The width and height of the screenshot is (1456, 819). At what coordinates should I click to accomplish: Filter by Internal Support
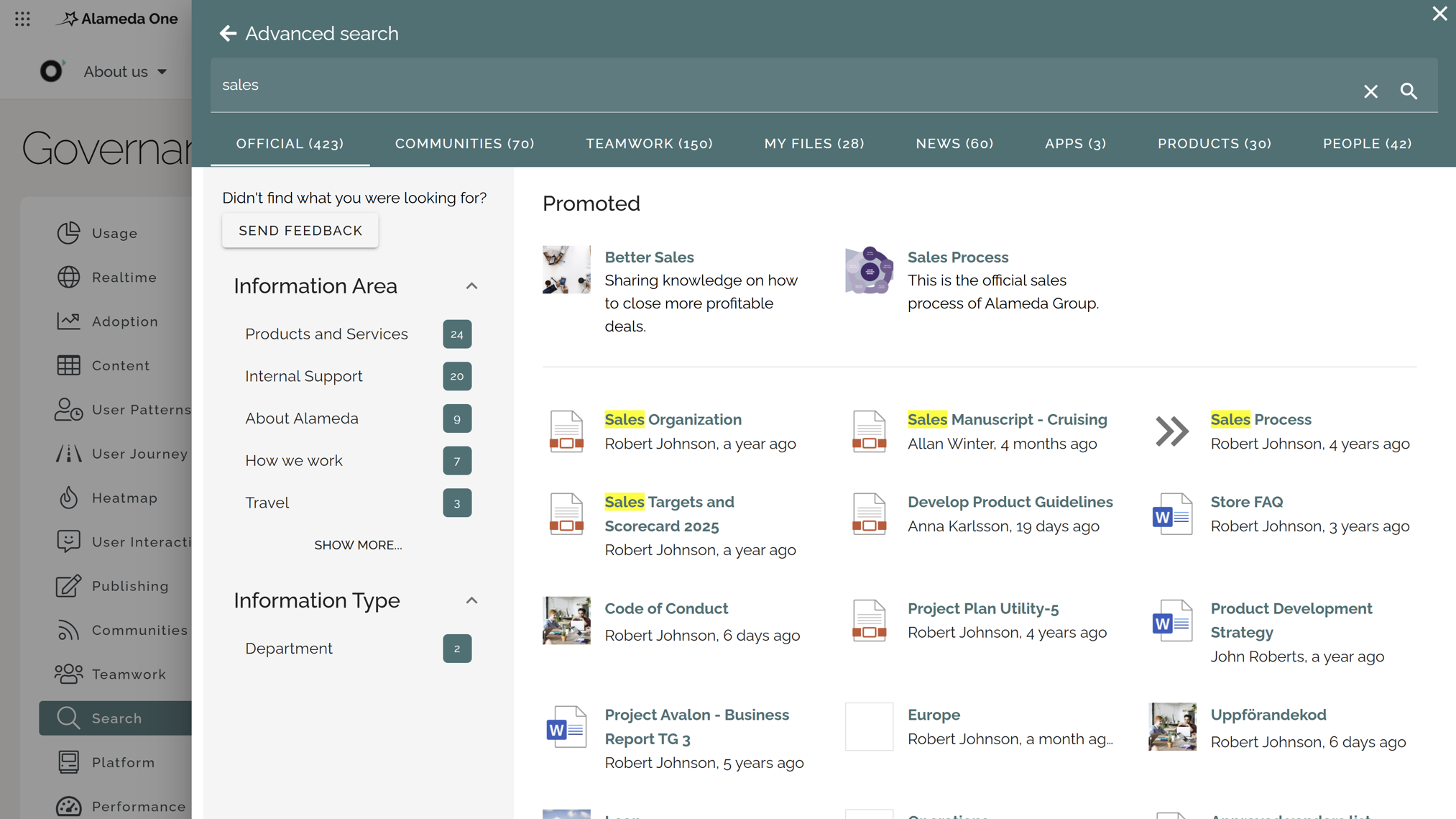[x=358, y=376]
